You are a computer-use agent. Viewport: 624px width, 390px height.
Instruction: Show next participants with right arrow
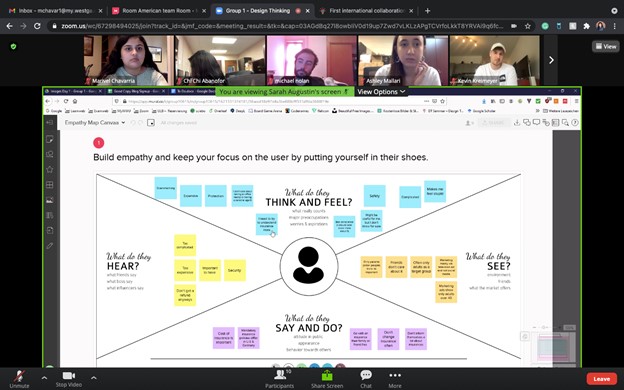pos(551,60)
